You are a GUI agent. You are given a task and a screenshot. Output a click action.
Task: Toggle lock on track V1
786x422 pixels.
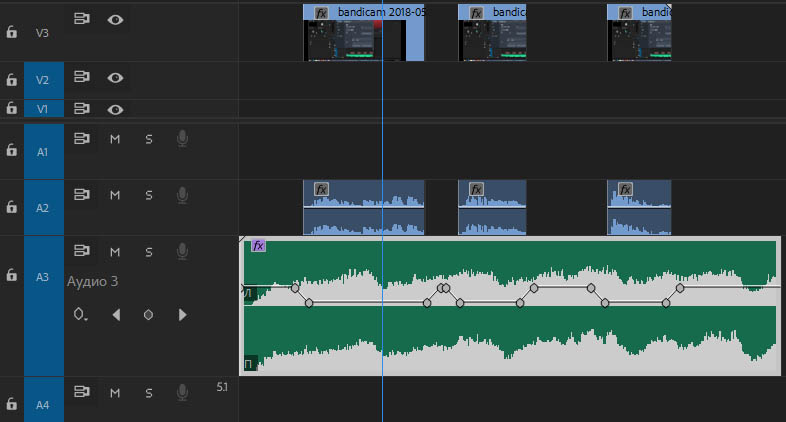(x=12, y=108)
